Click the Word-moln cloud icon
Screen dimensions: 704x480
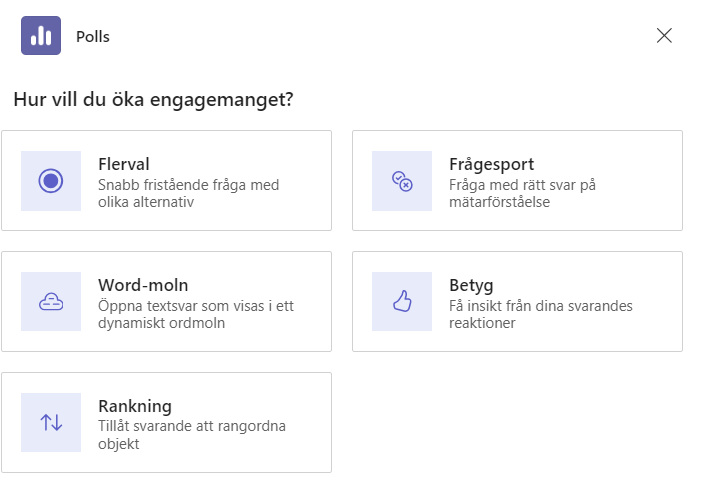point(51,302)
